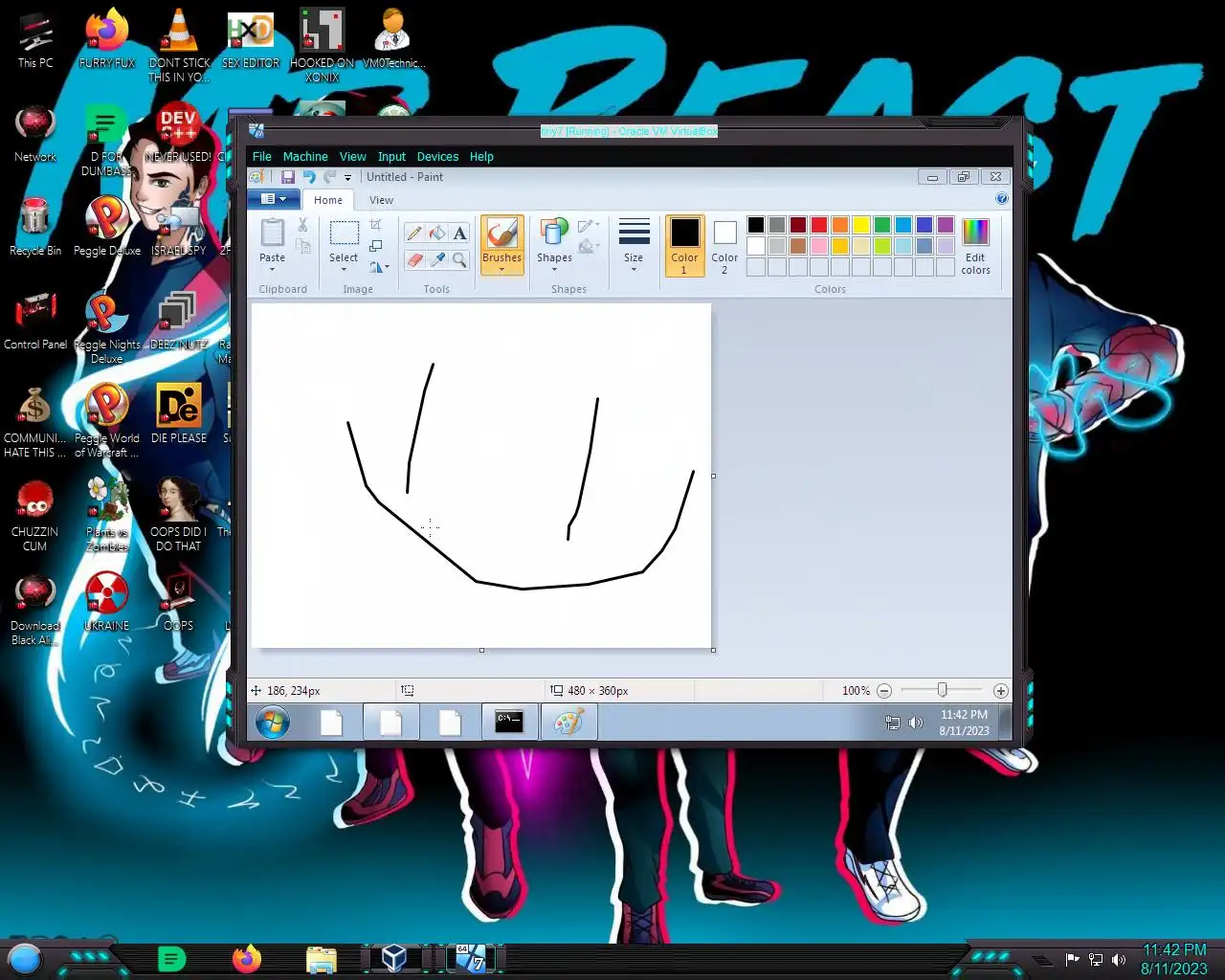Click the Cut scissors icon
This screenshot has height=980, width=1225.
(302, 225)
